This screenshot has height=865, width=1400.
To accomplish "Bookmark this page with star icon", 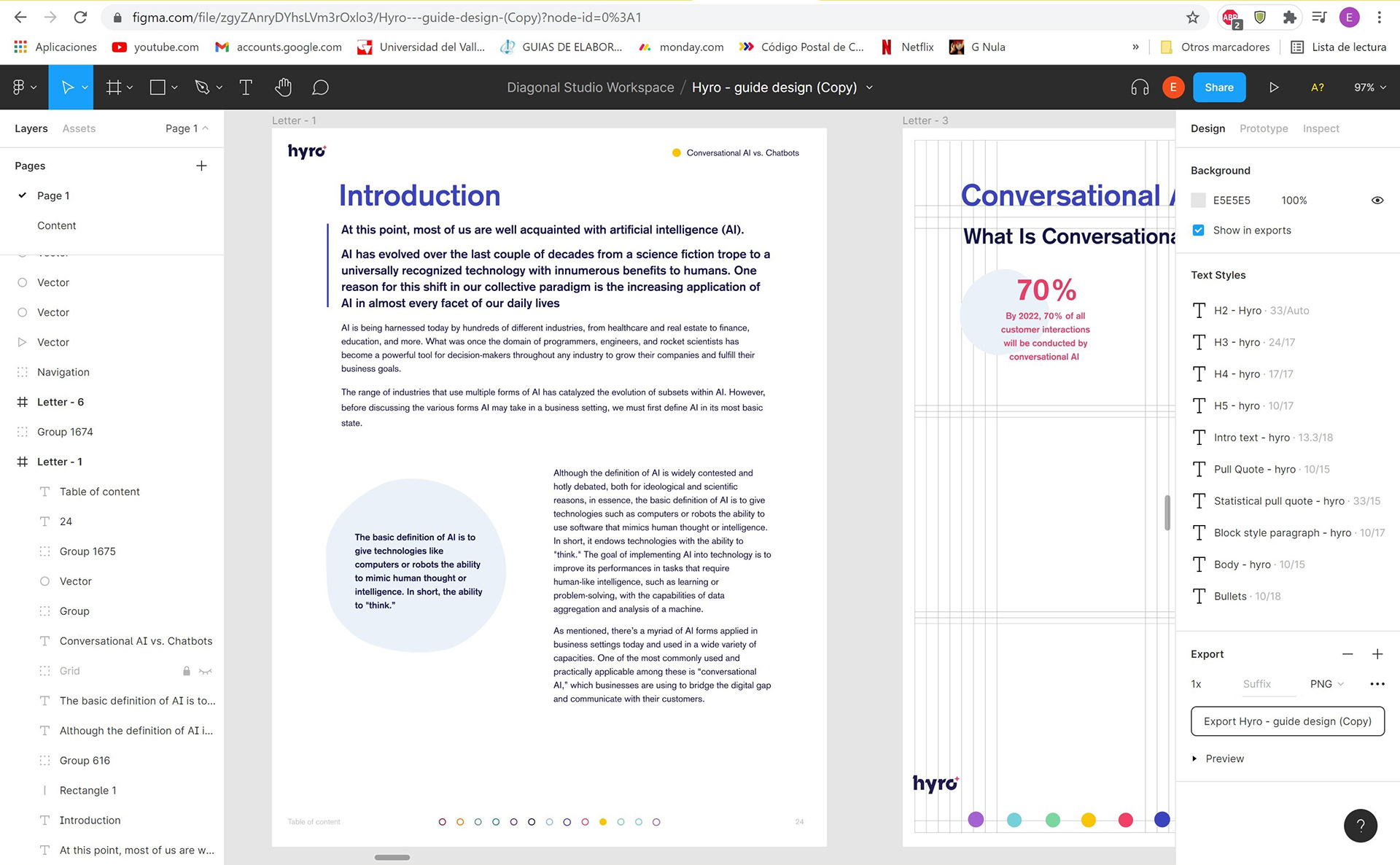I will pyautogui.click(x=1193, y=18).
